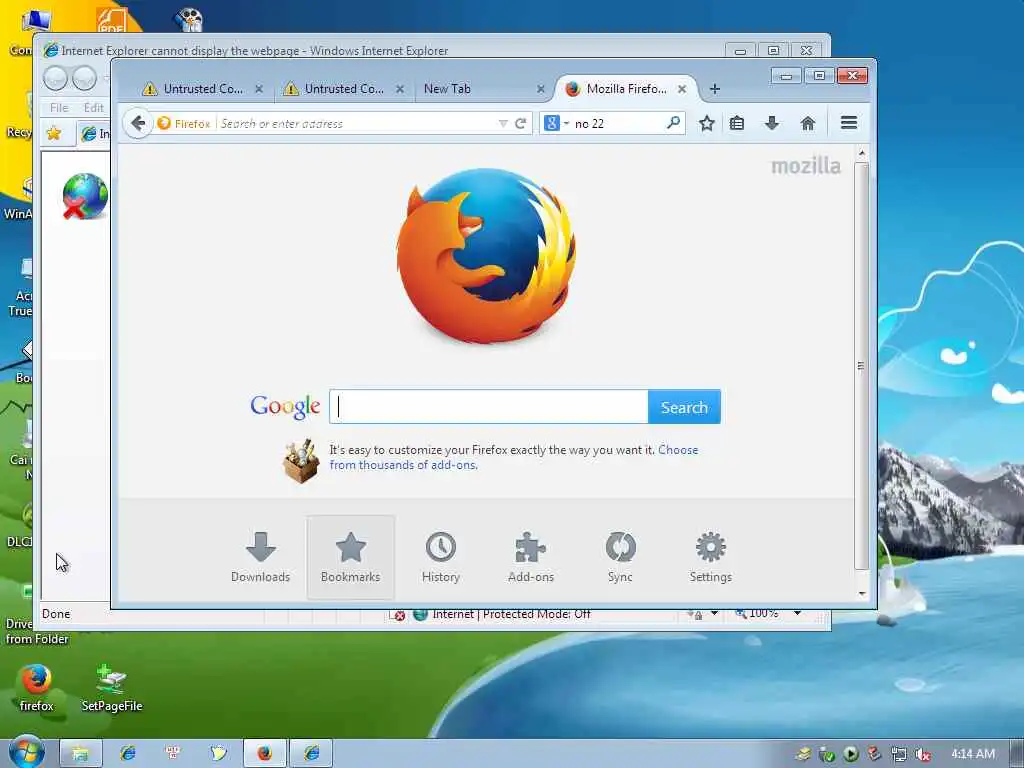The image size is (1024, 768).
Task: Open the file explorer taskbar icon
Action: pyautogui.click(x=80, y=754)
